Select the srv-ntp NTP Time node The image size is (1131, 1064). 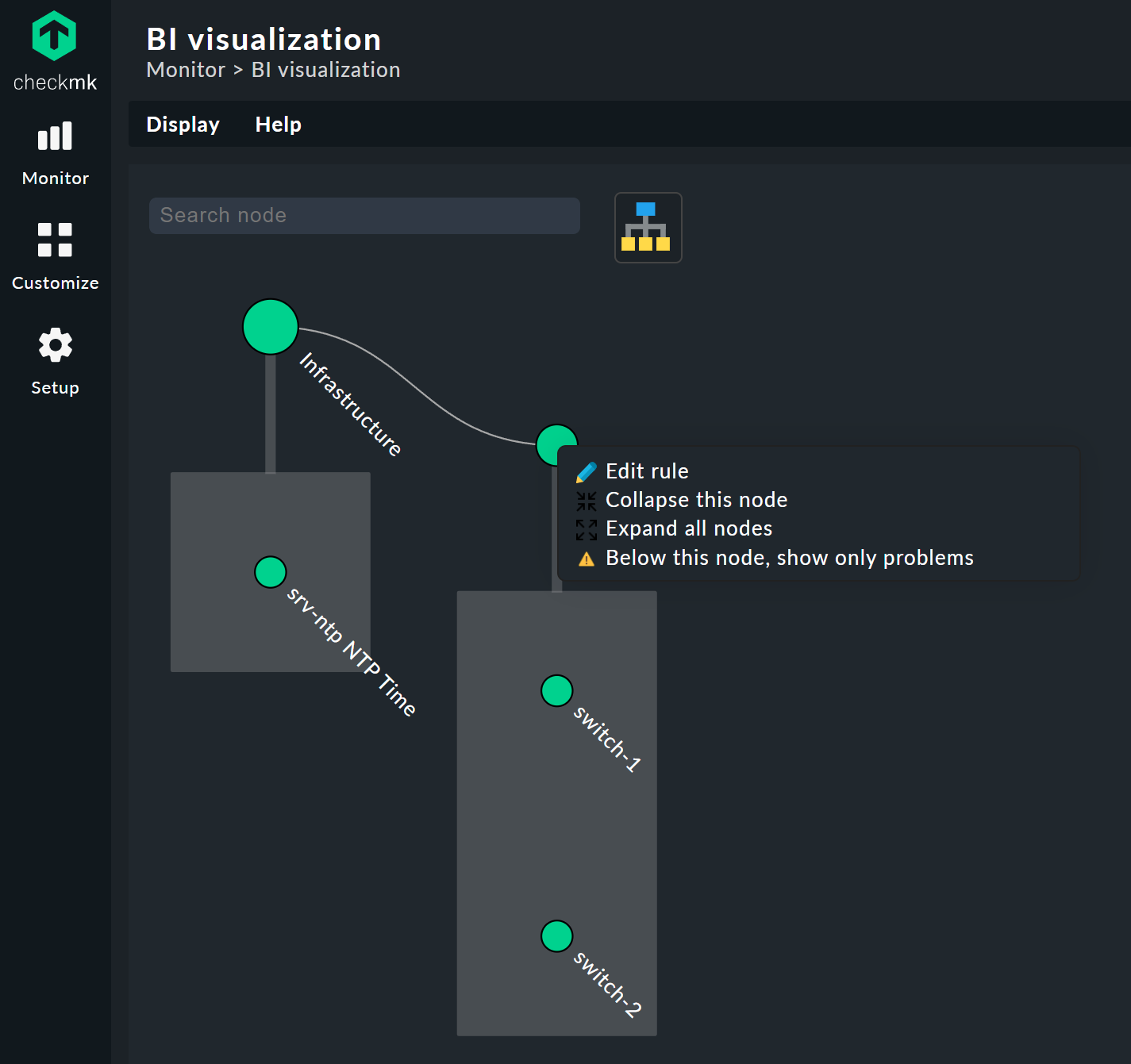270,572
